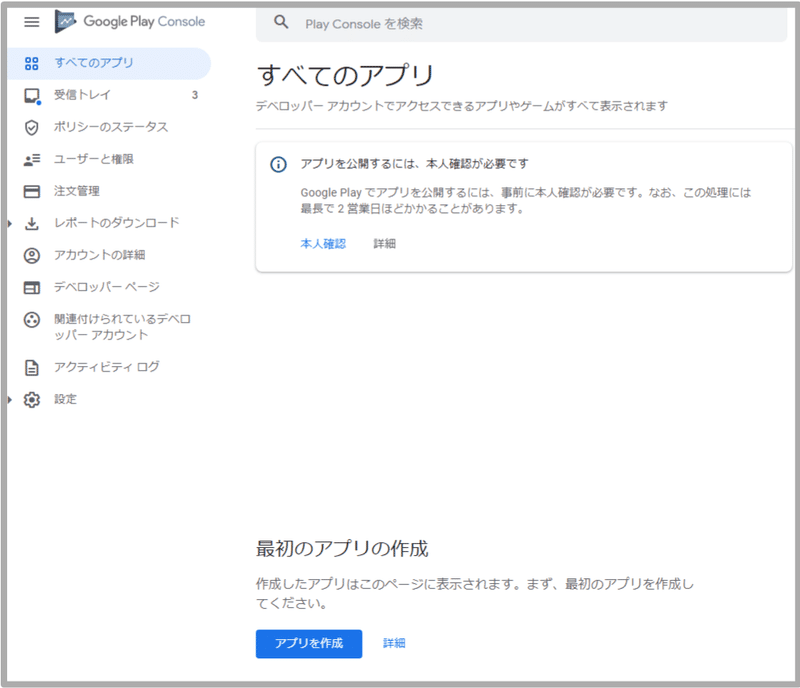Image resolution: width=800 pixels, height=688 pixels.
Task: Click the アカウントの詳細 profile icon
Action: [x=32, y=256]
